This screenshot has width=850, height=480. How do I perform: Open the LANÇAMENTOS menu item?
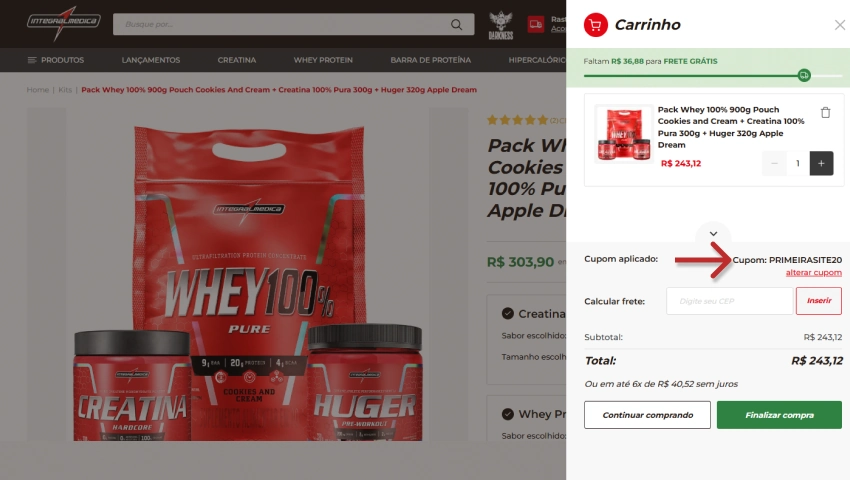point(151,60)
